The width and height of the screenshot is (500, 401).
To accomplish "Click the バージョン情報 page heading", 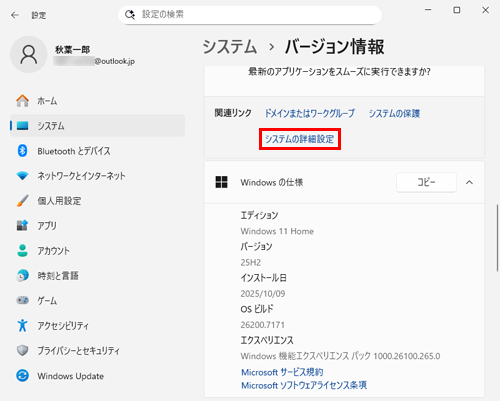I will [335, 46].
